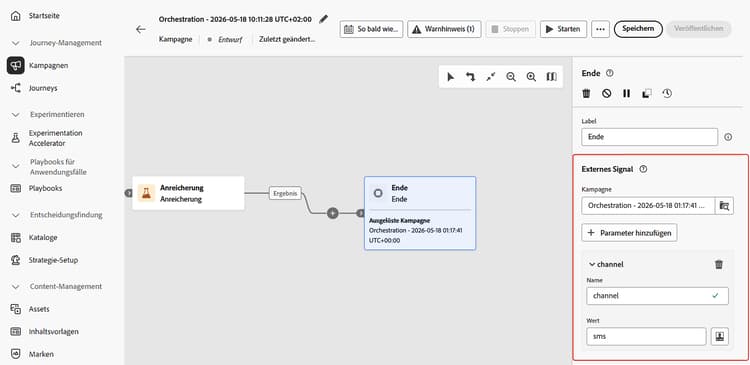Image resolution: width=750 pixels, height=365 pixels.
Task: Click the fit-to-screen arrows icon on canvas
Action: pyautogui.click(x=491, y=77)
